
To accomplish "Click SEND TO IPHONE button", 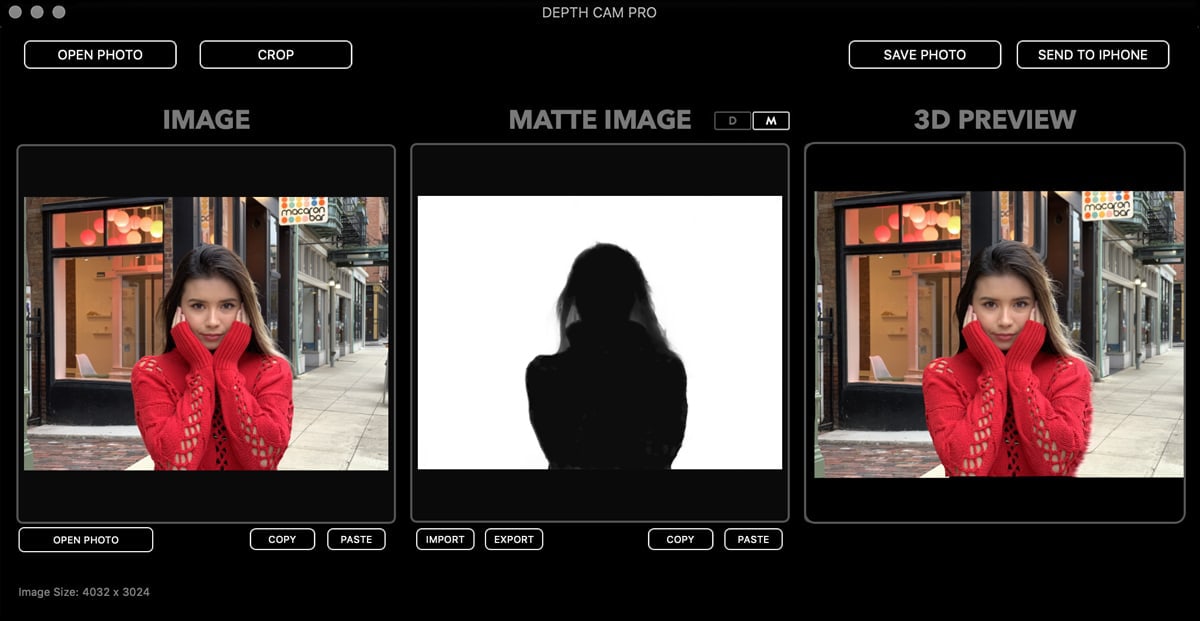I will click(1093, 55).
